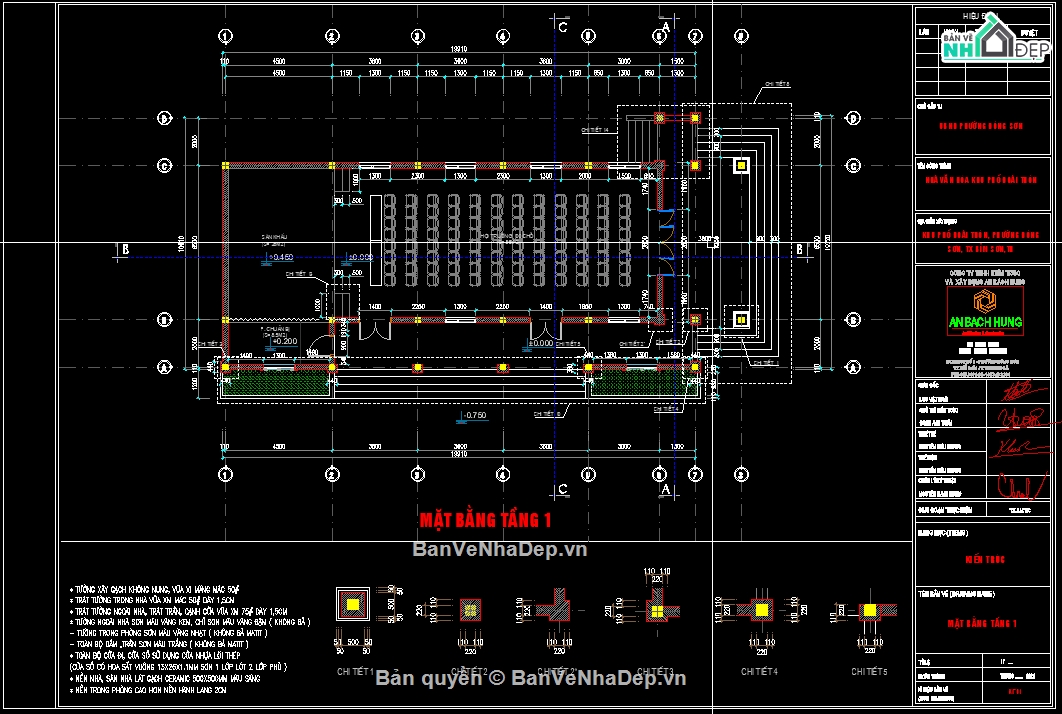Open the BanVeNhaDep.vn watermark link under title
Image resolution: width=1062 pixels, height=714 pixels.
coord(499,549)
